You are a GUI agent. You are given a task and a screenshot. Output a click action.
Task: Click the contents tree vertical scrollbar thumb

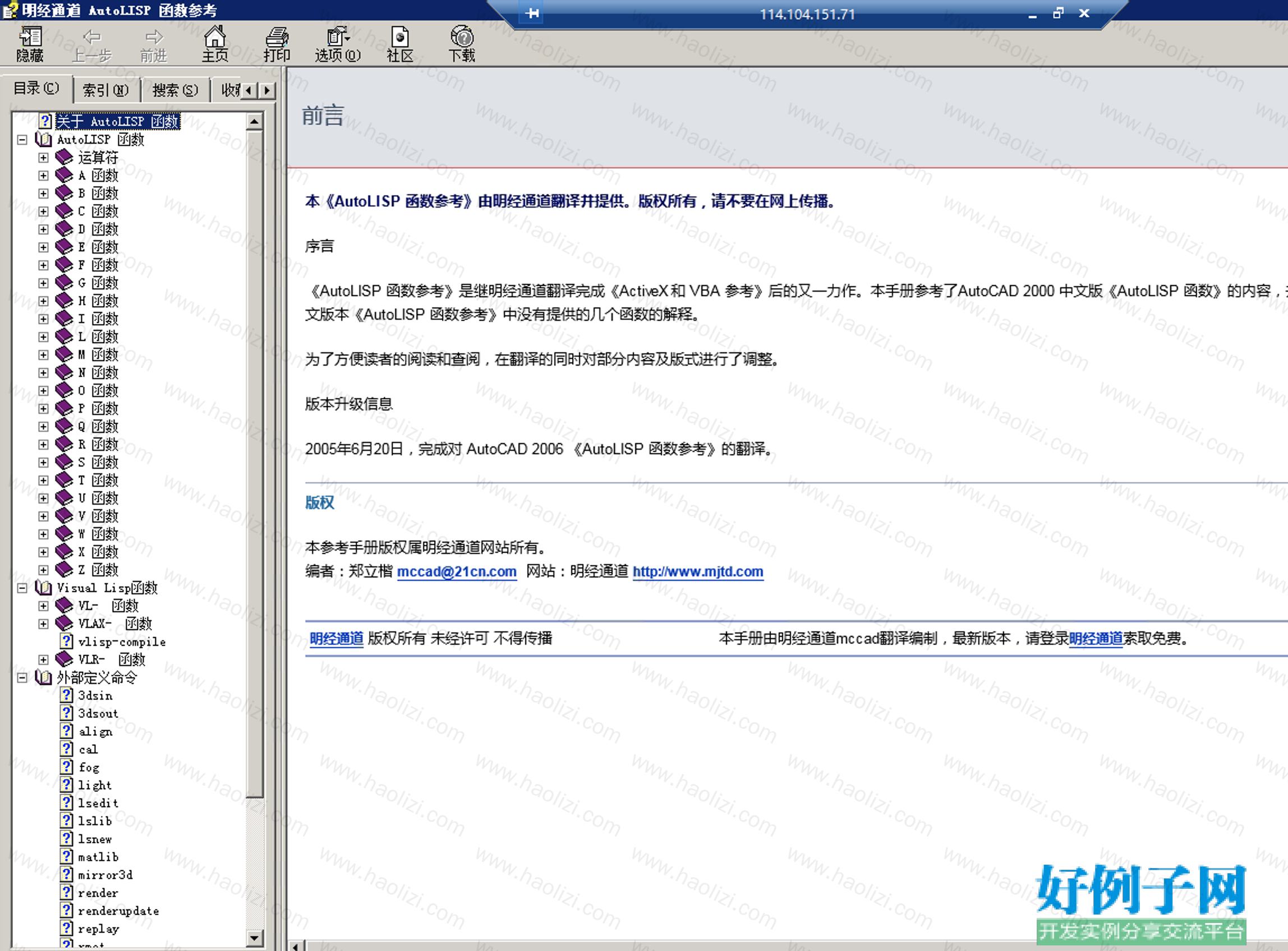(255, 463)
